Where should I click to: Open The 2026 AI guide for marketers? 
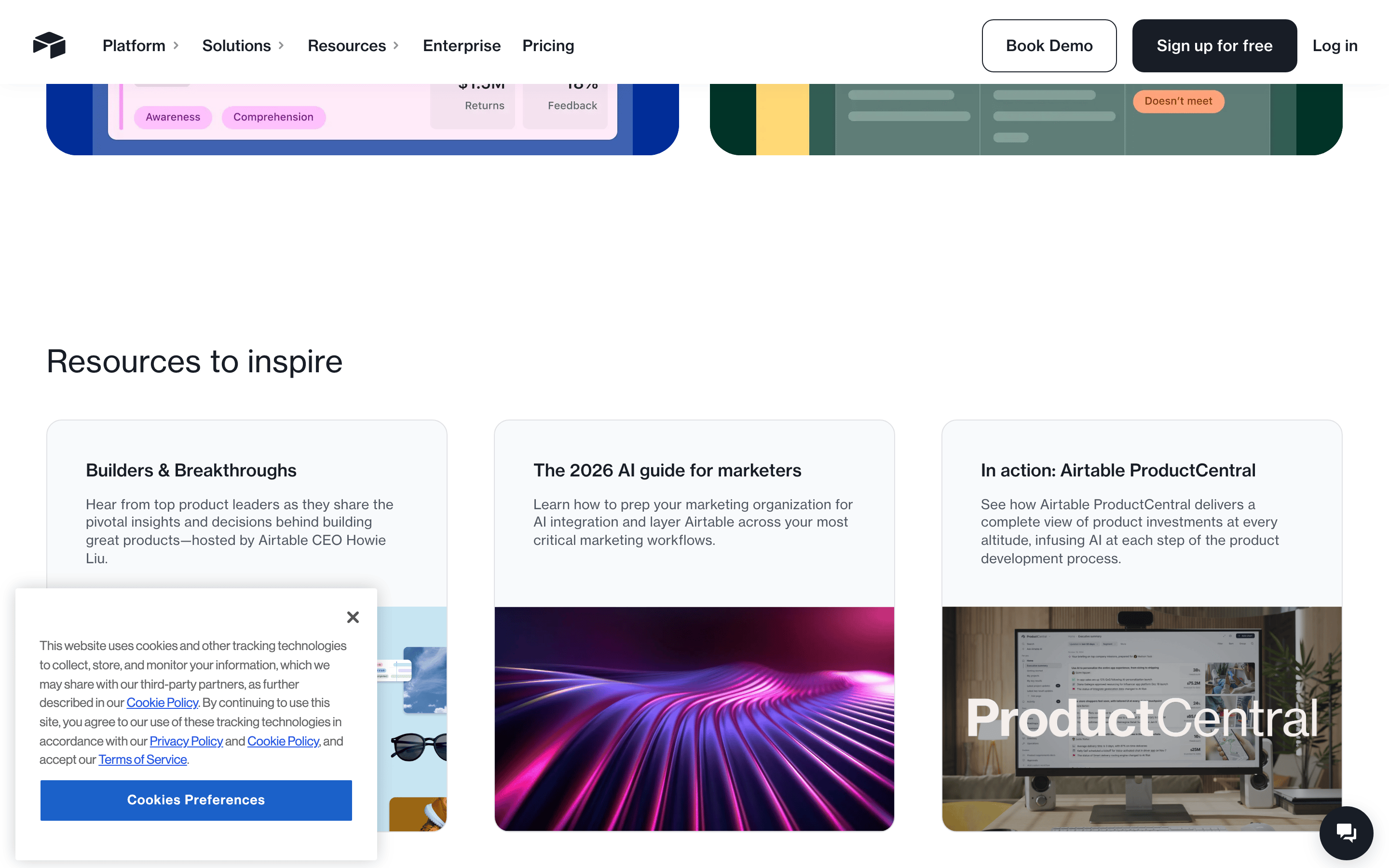667,470
